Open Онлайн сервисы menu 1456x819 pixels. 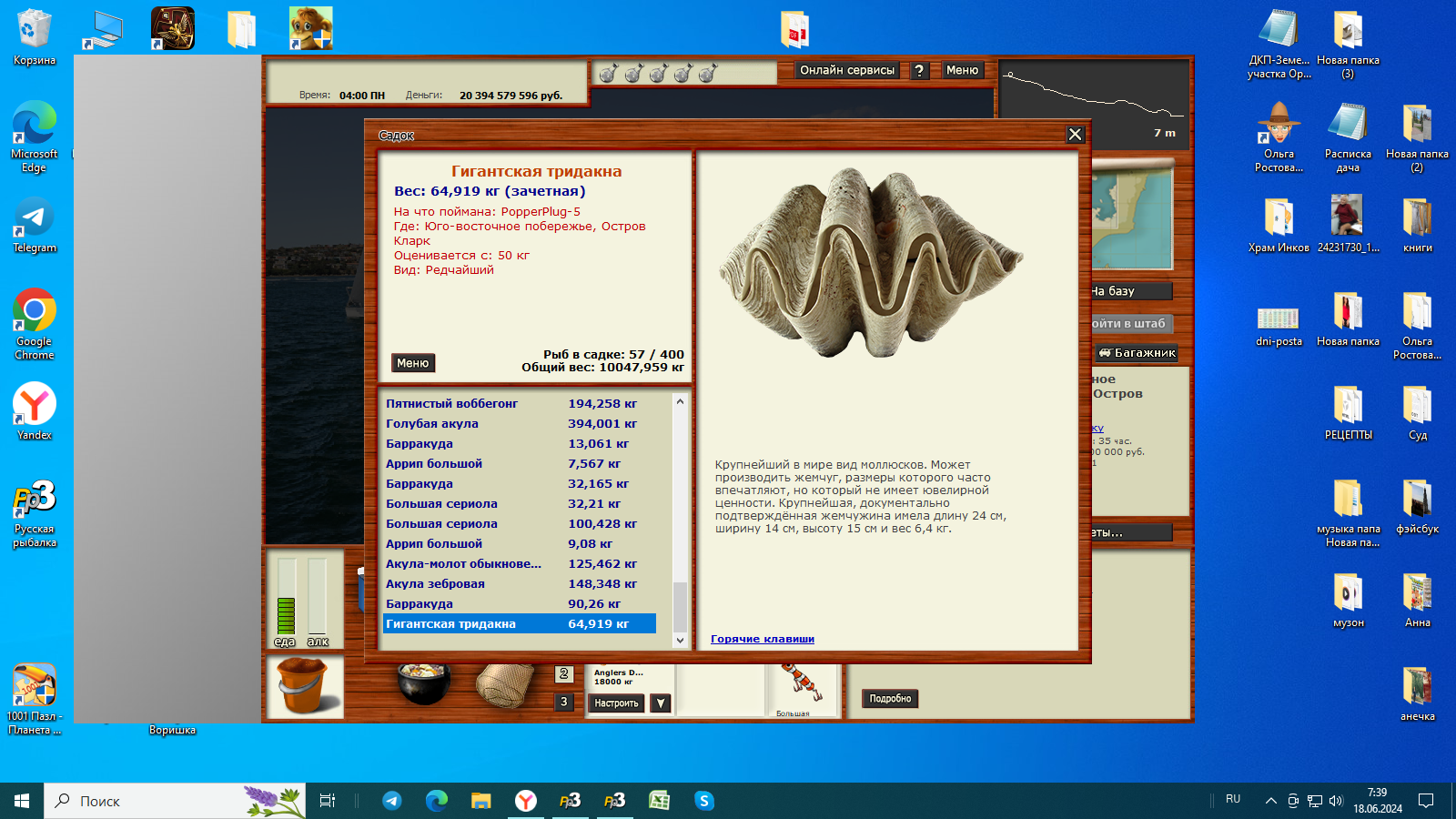pos(847,70)
